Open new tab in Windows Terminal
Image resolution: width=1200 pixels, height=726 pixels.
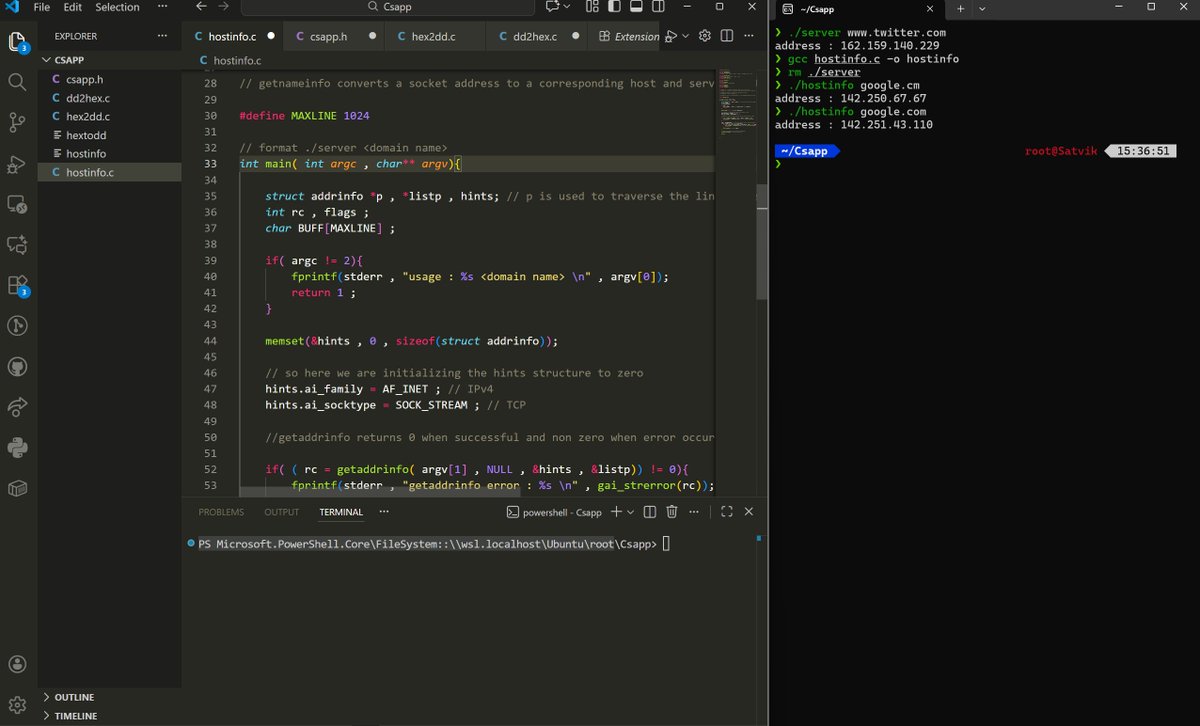pos(960,8)
